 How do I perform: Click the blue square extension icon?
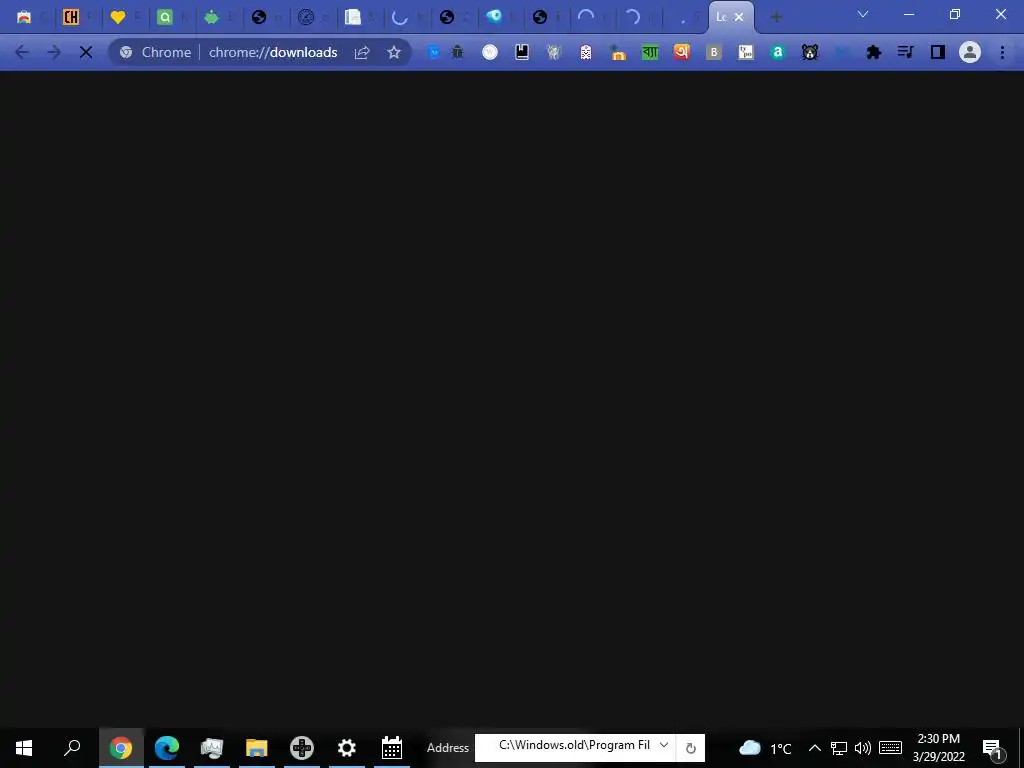pyautogui.click(x=433, y=52)
